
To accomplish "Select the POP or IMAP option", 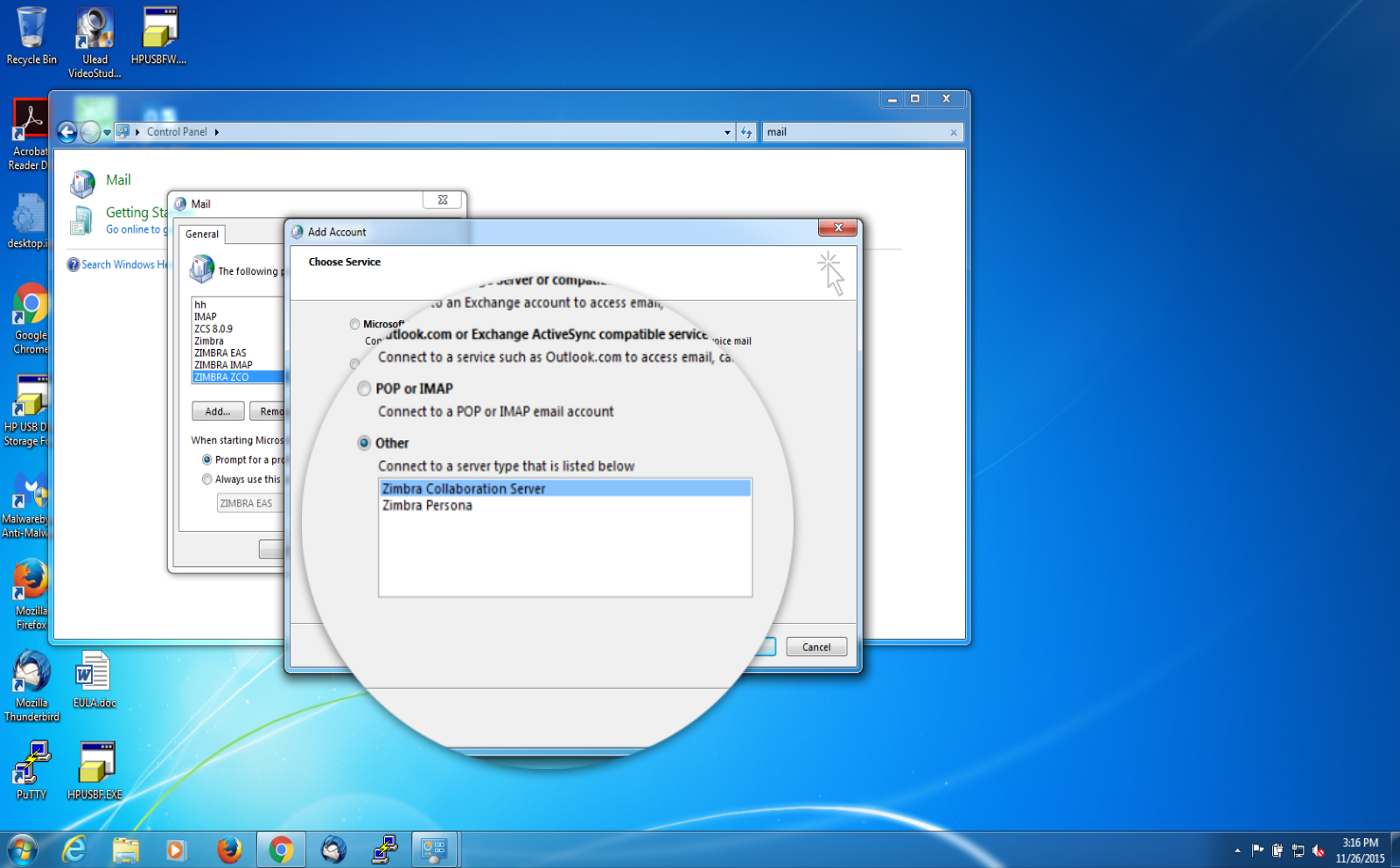I will [364, 388].
